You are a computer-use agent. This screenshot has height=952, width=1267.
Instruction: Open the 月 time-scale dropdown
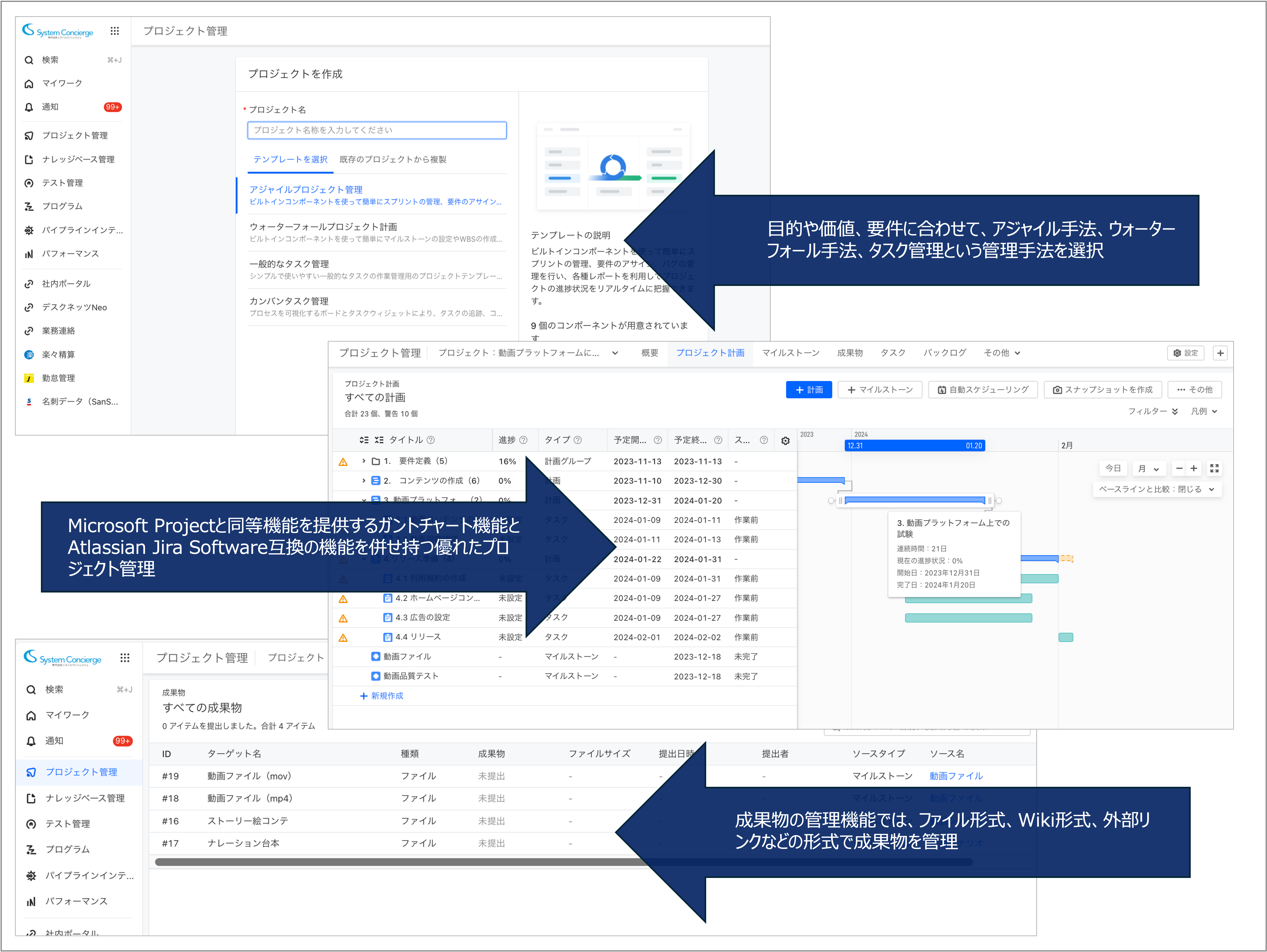[1148, 469]
